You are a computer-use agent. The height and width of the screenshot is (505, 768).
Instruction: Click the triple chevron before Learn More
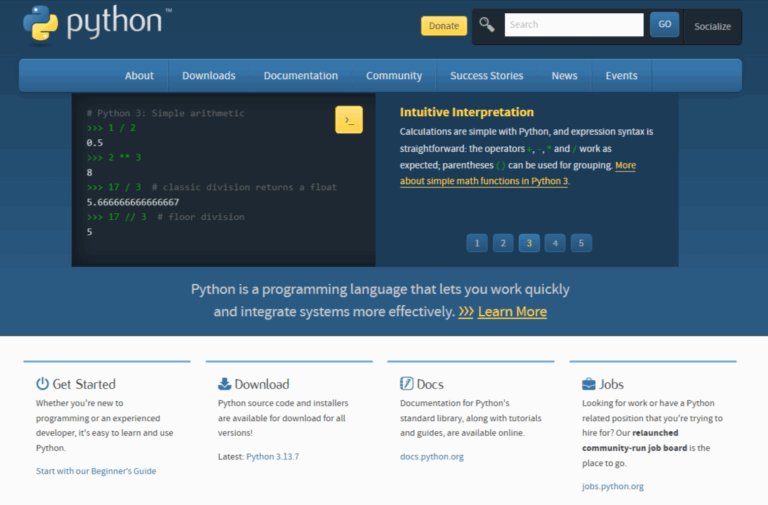[x=466, y=312]
